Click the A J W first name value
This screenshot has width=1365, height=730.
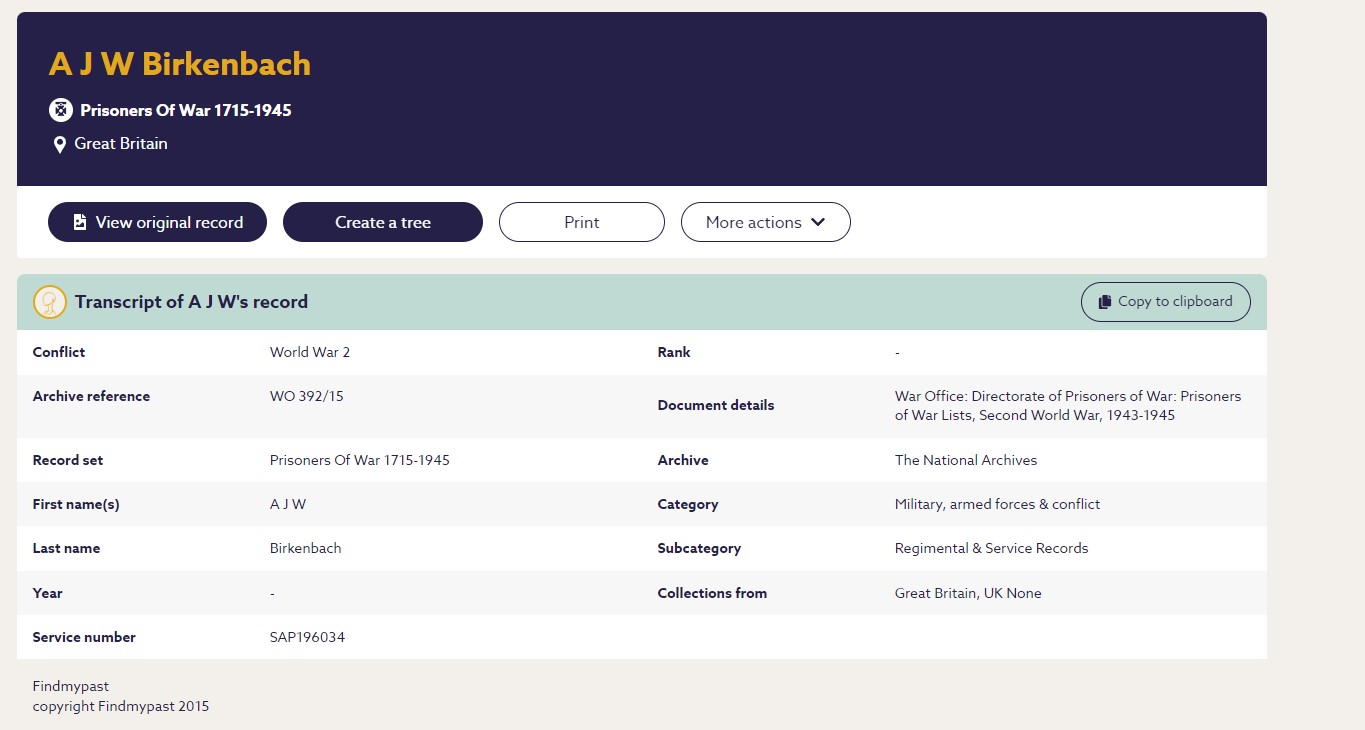point(288,504)
